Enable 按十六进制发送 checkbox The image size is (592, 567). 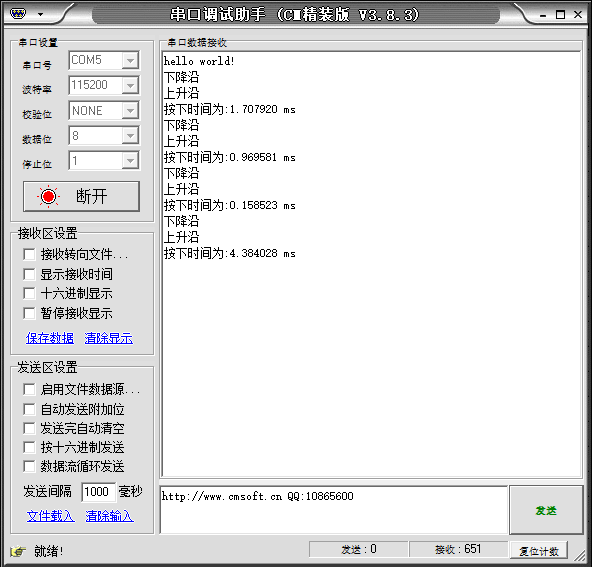(x=29, y=447)
